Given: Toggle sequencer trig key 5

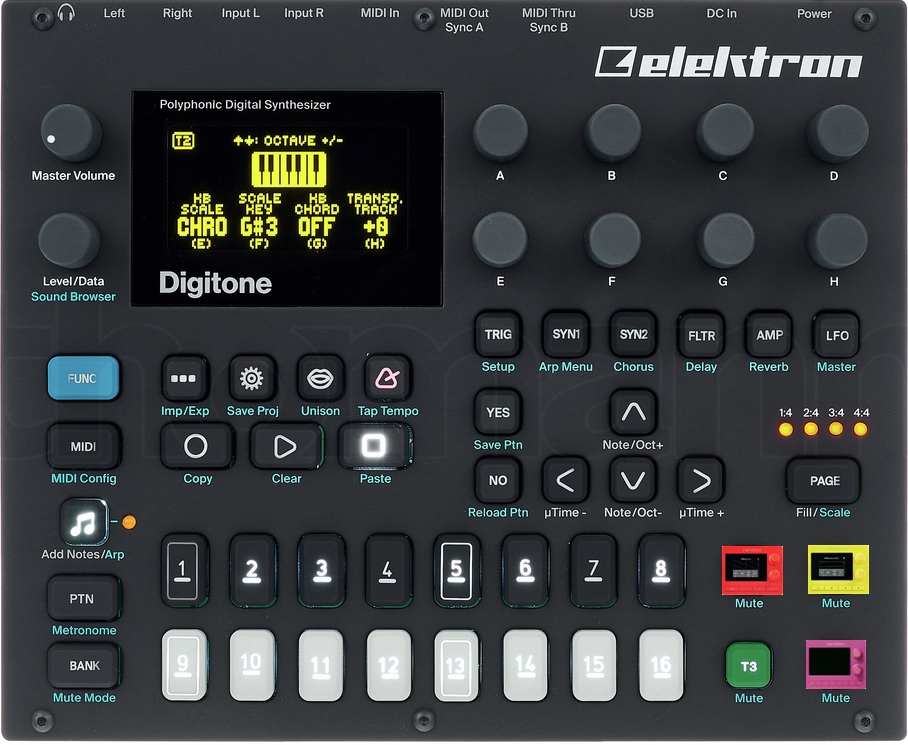Looking at the screenshot, I should pos(456,570).
